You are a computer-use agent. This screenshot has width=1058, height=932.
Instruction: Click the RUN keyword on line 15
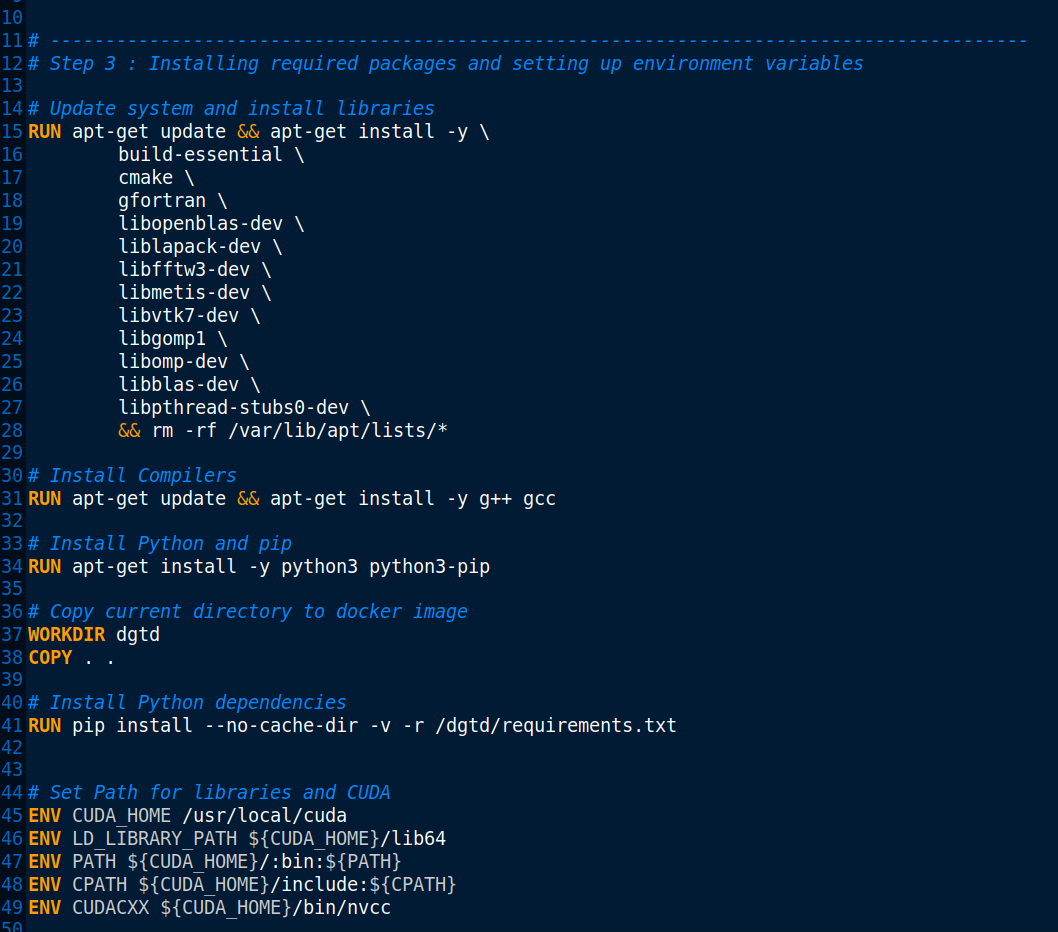pyautogui.click(x=44, y=132)
